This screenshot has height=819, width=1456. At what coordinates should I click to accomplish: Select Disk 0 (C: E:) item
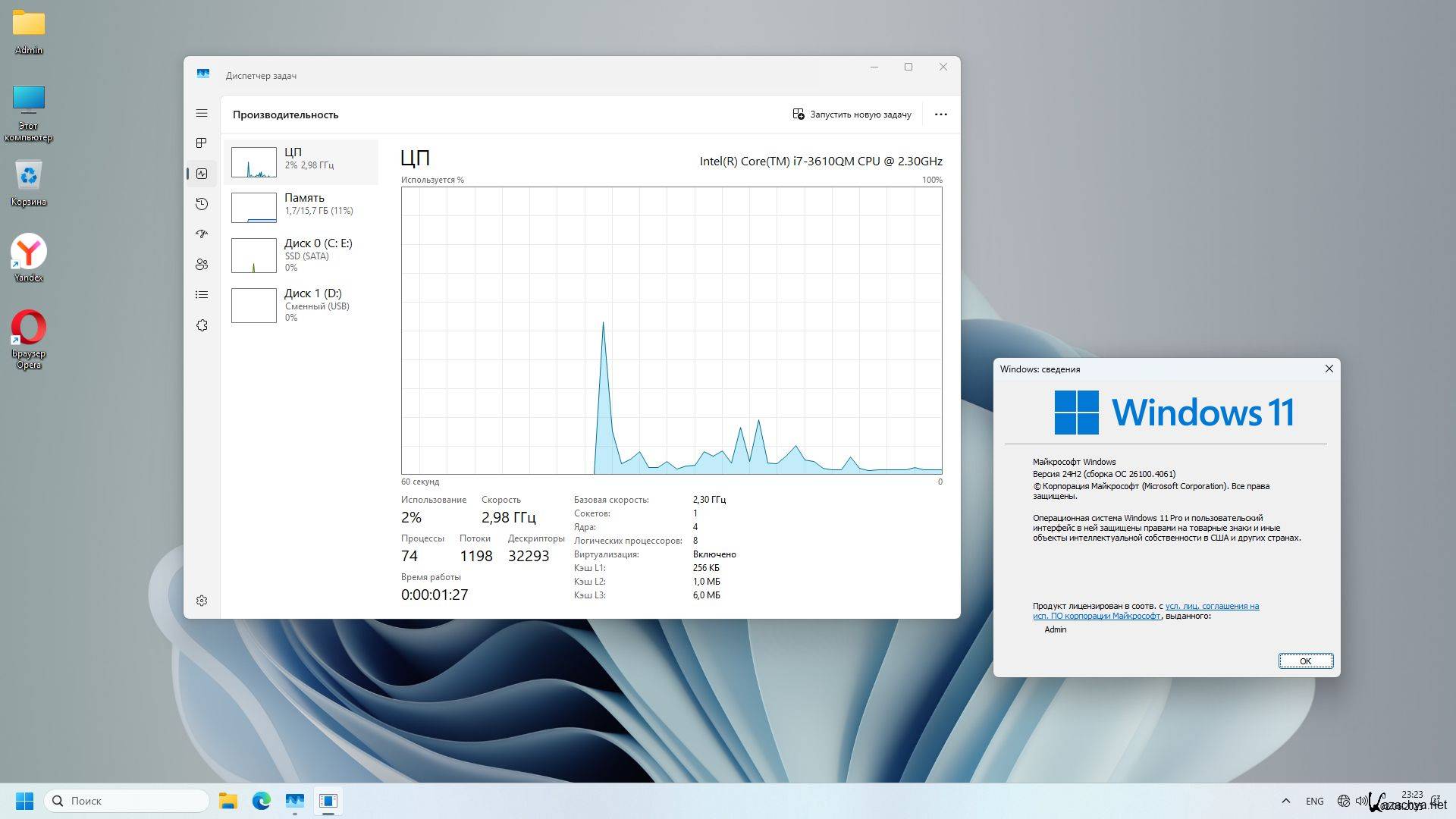click(302, 255)
